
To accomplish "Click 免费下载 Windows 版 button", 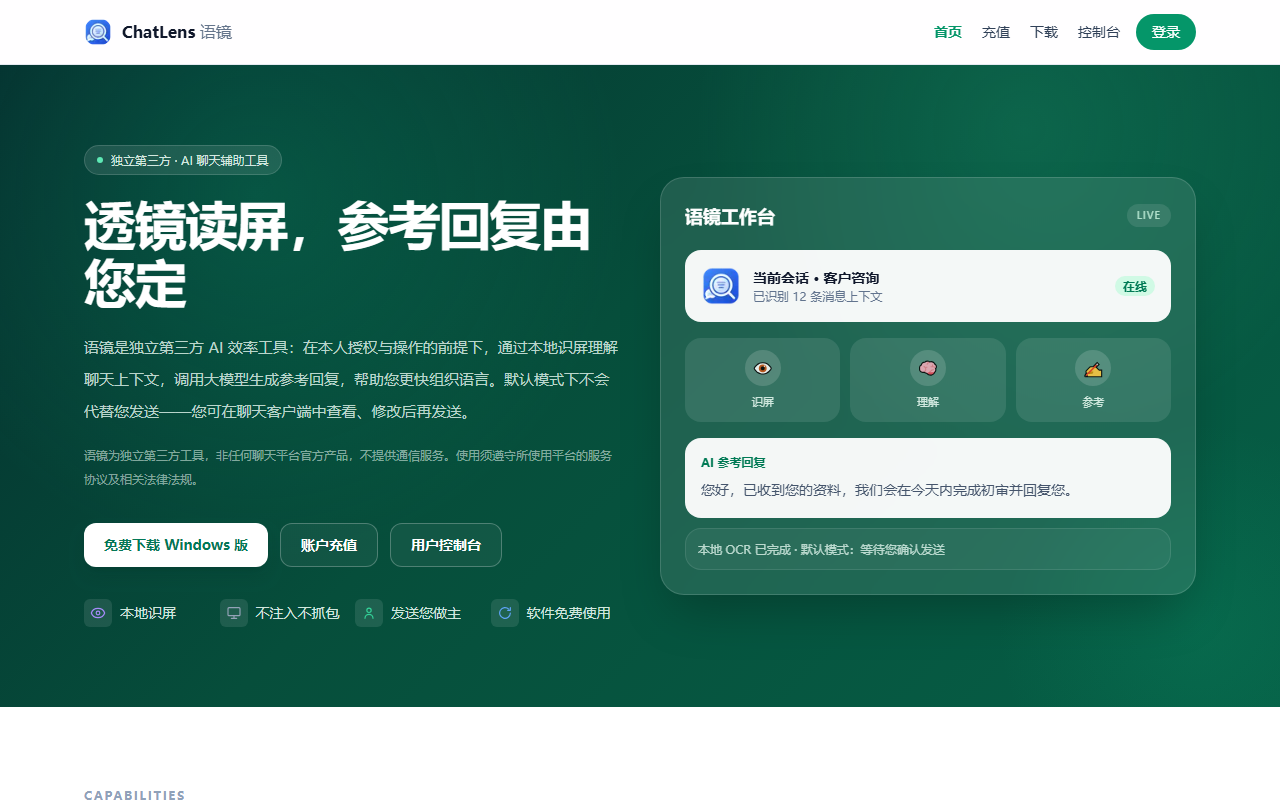I will click(176, 545).
